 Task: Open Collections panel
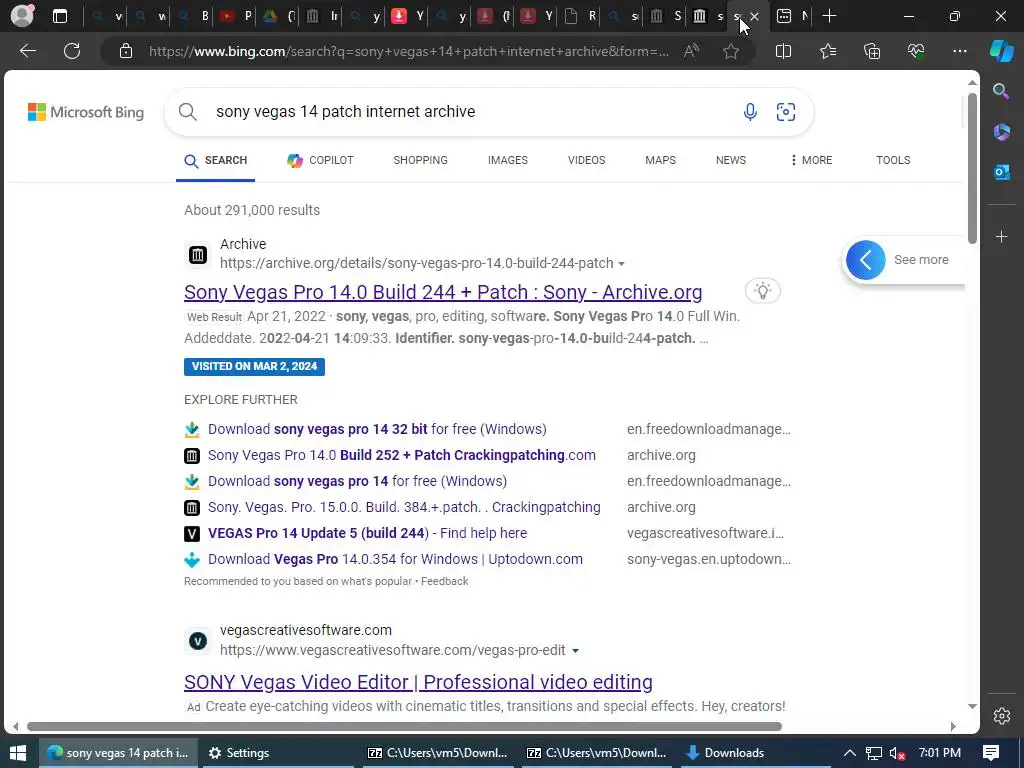tap(872, 51)
